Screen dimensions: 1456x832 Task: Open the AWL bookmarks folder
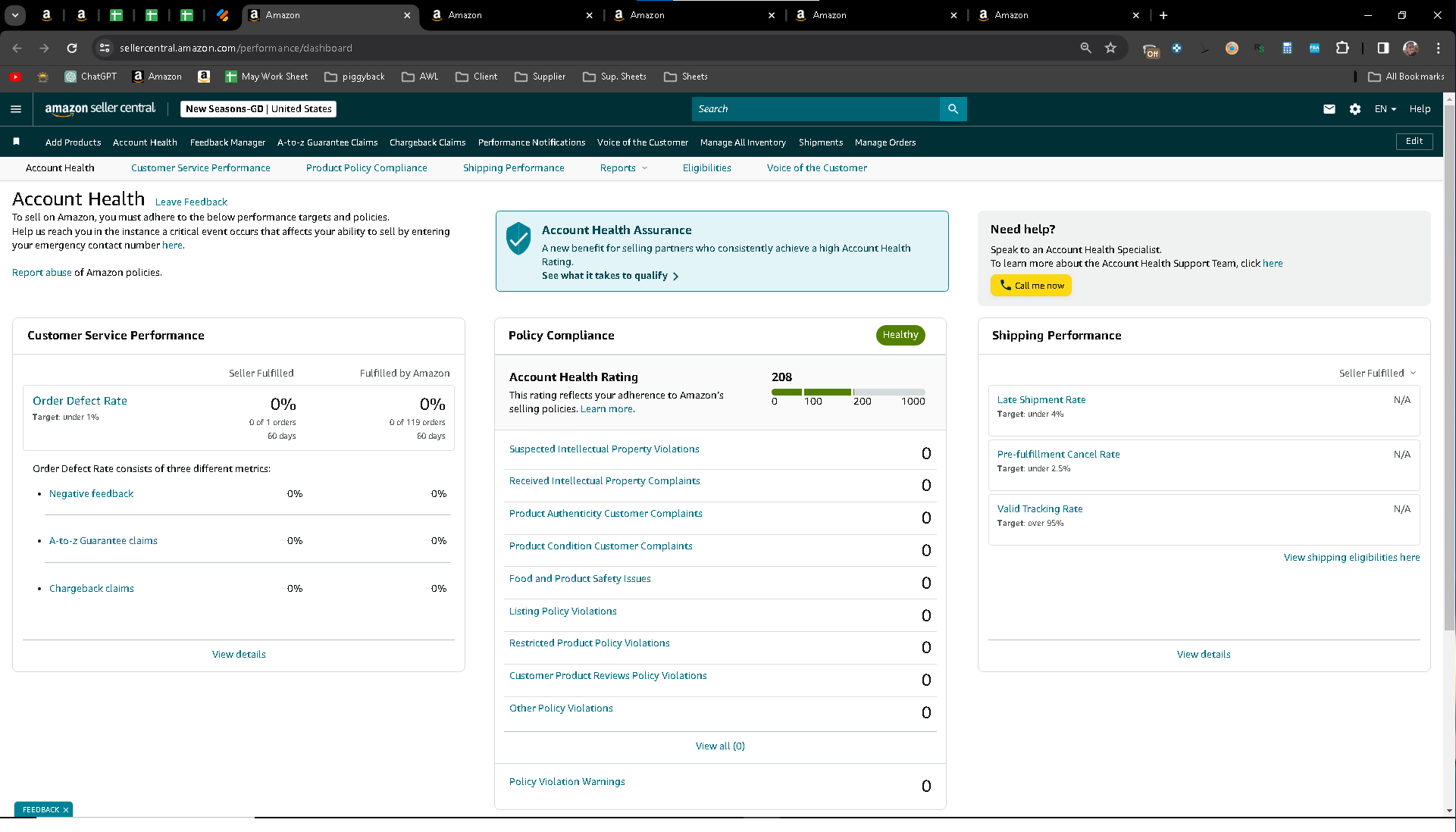[420, 77]
